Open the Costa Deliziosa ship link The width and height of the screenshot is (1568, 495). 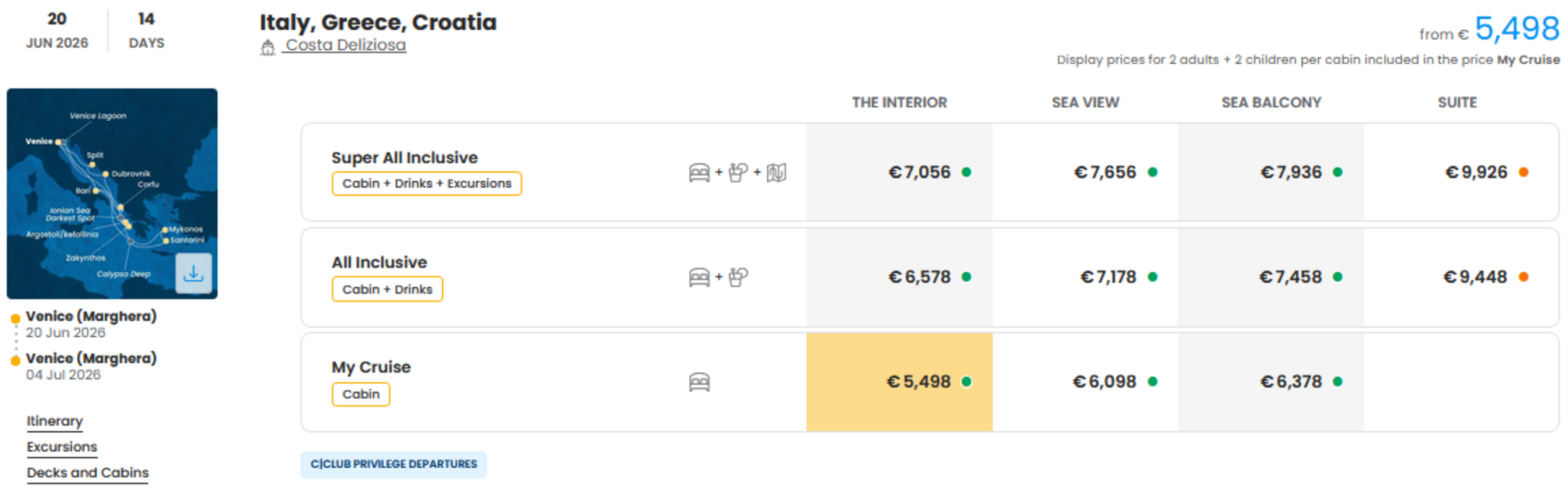click(345, 45)
